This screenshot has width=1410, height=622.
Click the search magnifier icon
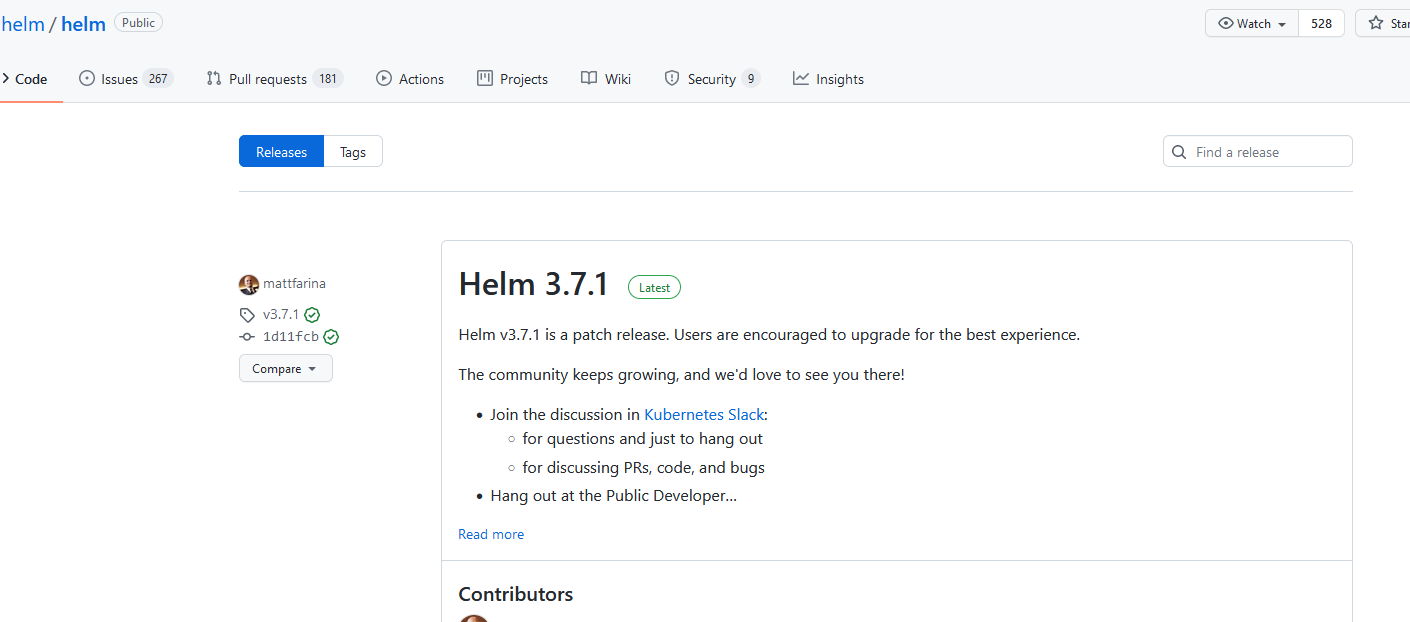(x=1180, y=152)
